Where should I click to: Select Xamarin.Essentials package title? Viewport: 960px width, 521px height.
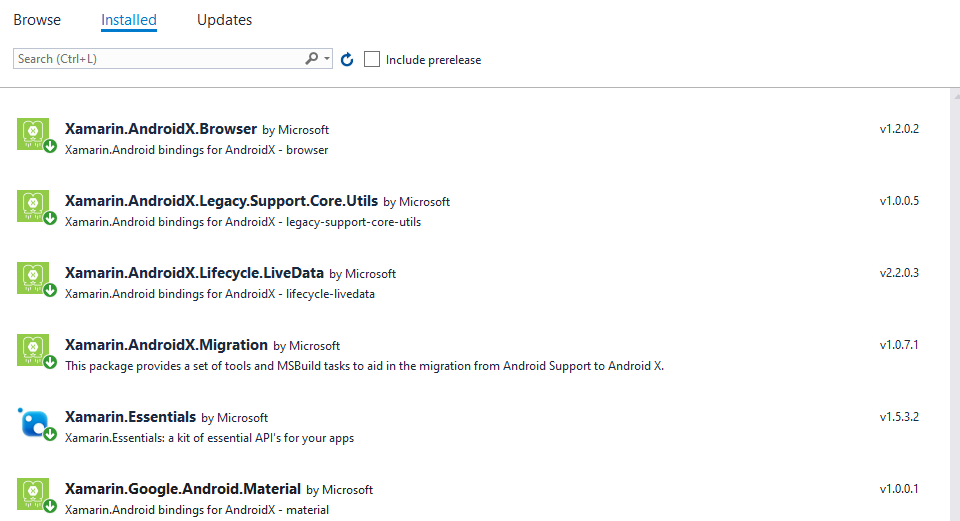[130, 417]
